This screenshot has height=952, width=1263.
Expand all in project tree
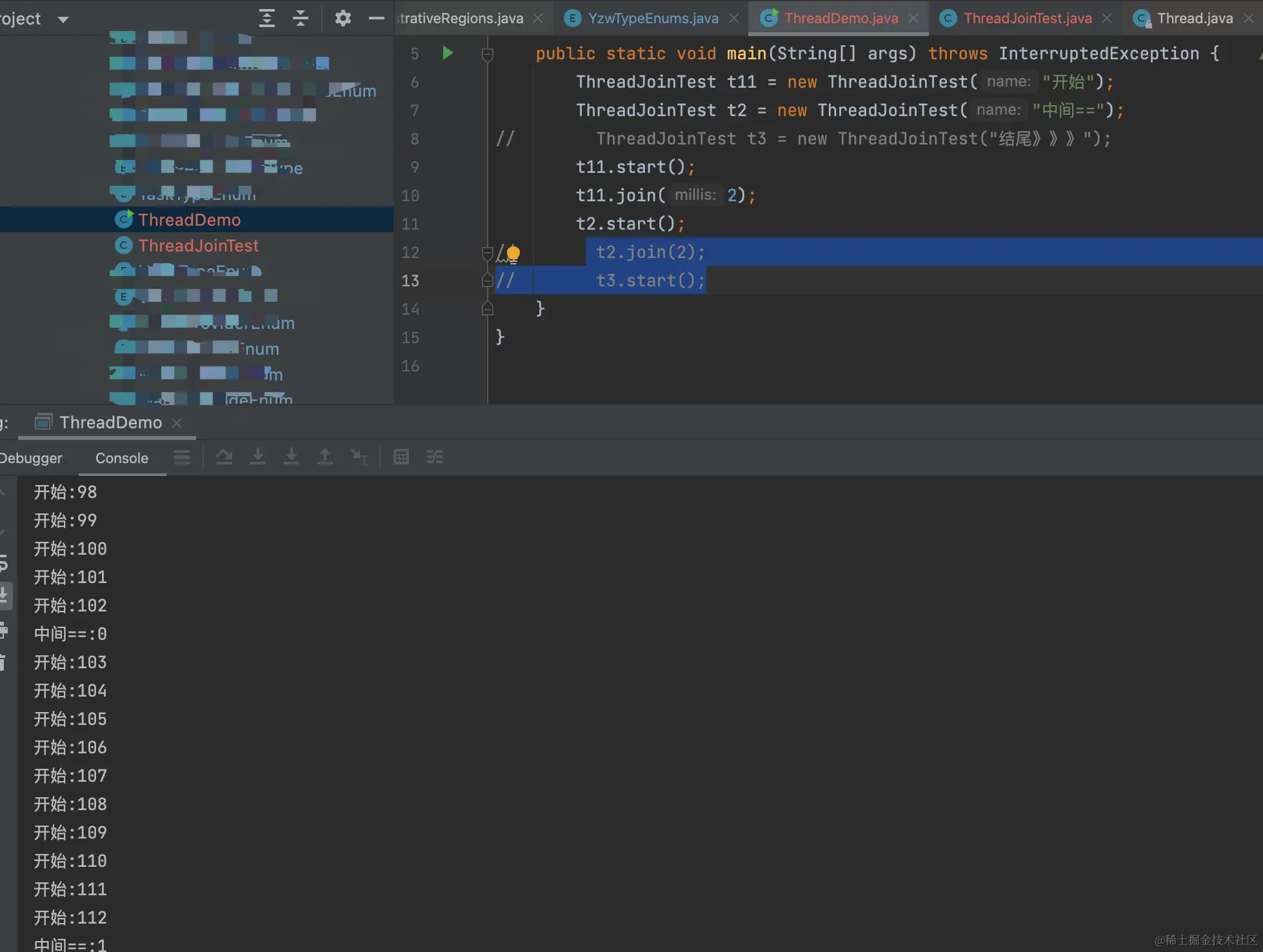(267, 18)
